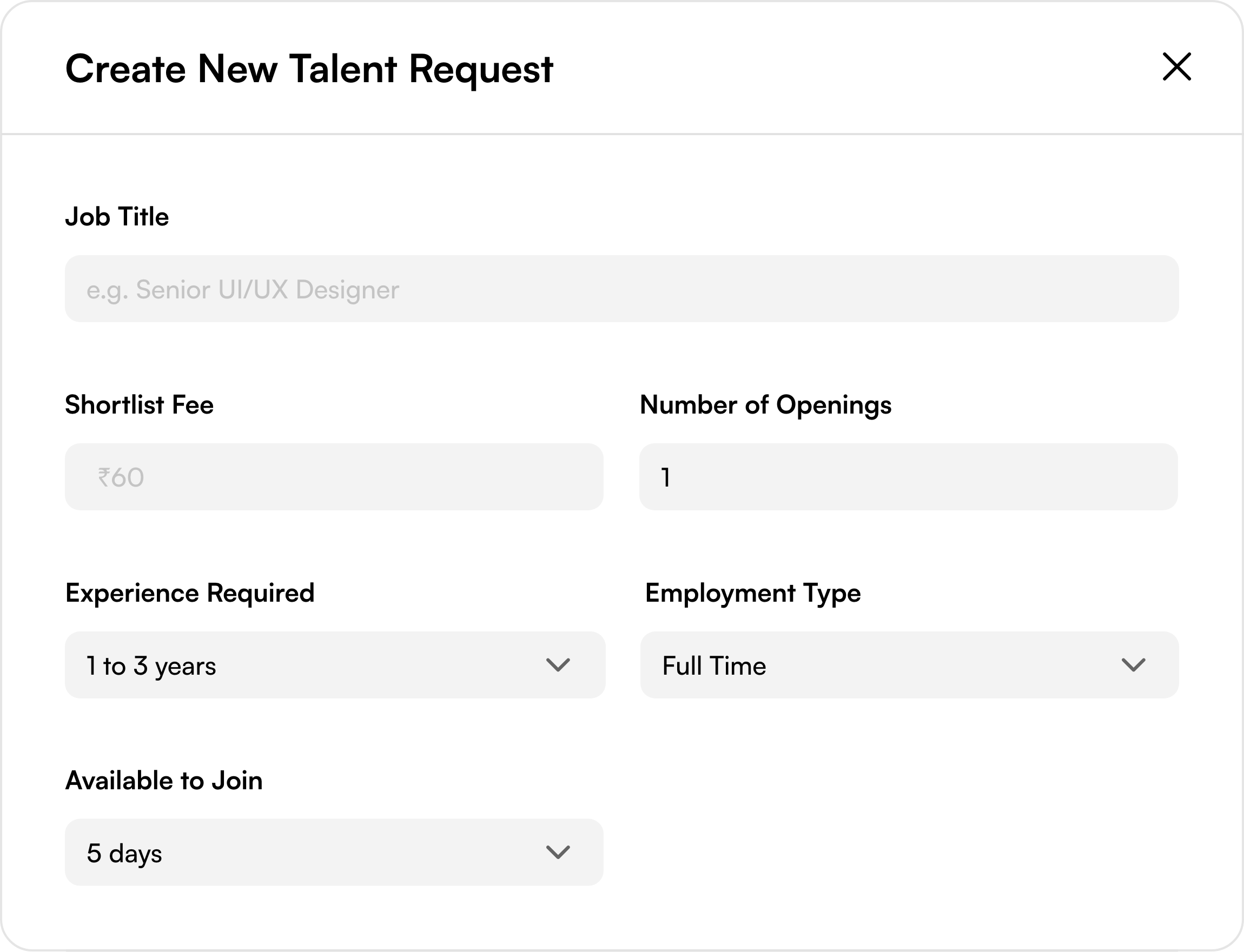Click the "Employment Type" label

pos(753,593)
